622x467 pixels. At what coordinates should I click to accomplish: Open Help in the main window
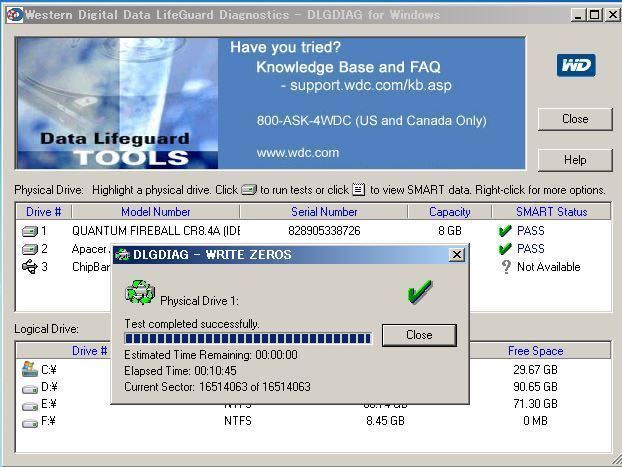click(575, 160)
